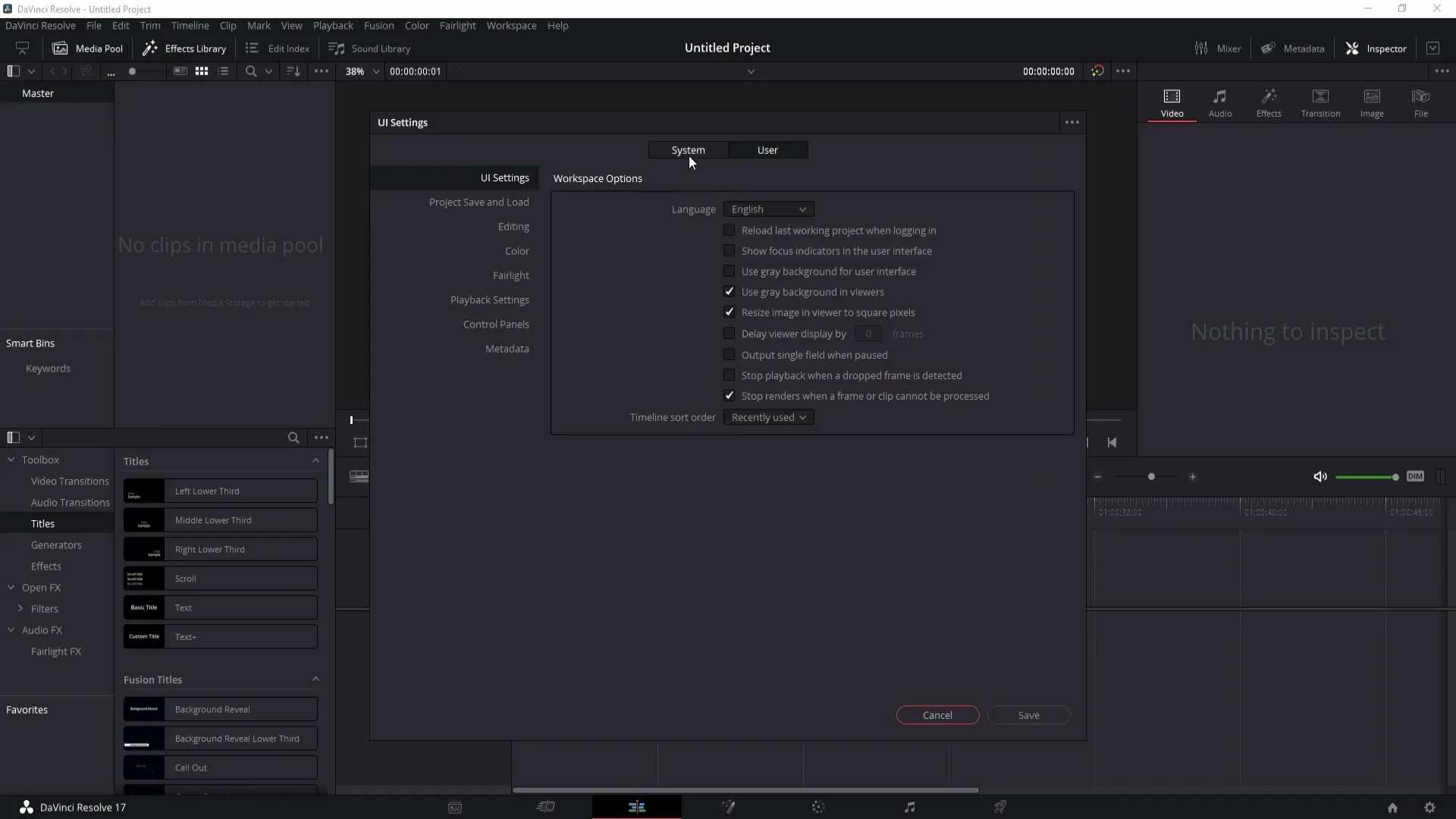Mute audio with the speaker icon
The width and height of the screenshot is (1456, 819).
1320,476
